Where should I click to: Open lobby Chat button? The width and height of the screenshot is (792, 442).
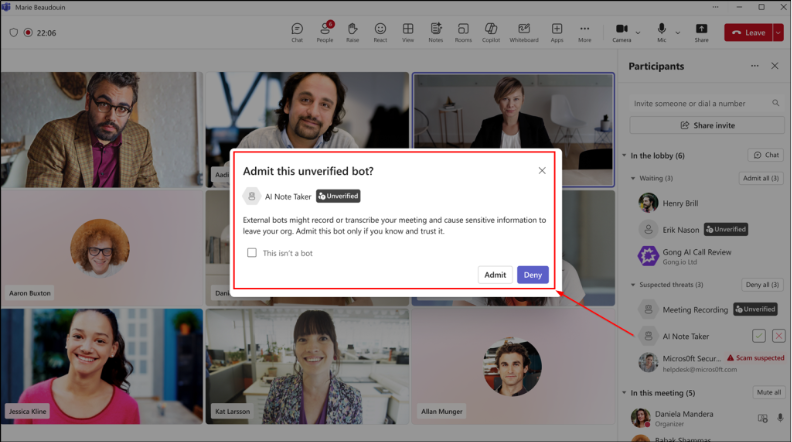766,155
